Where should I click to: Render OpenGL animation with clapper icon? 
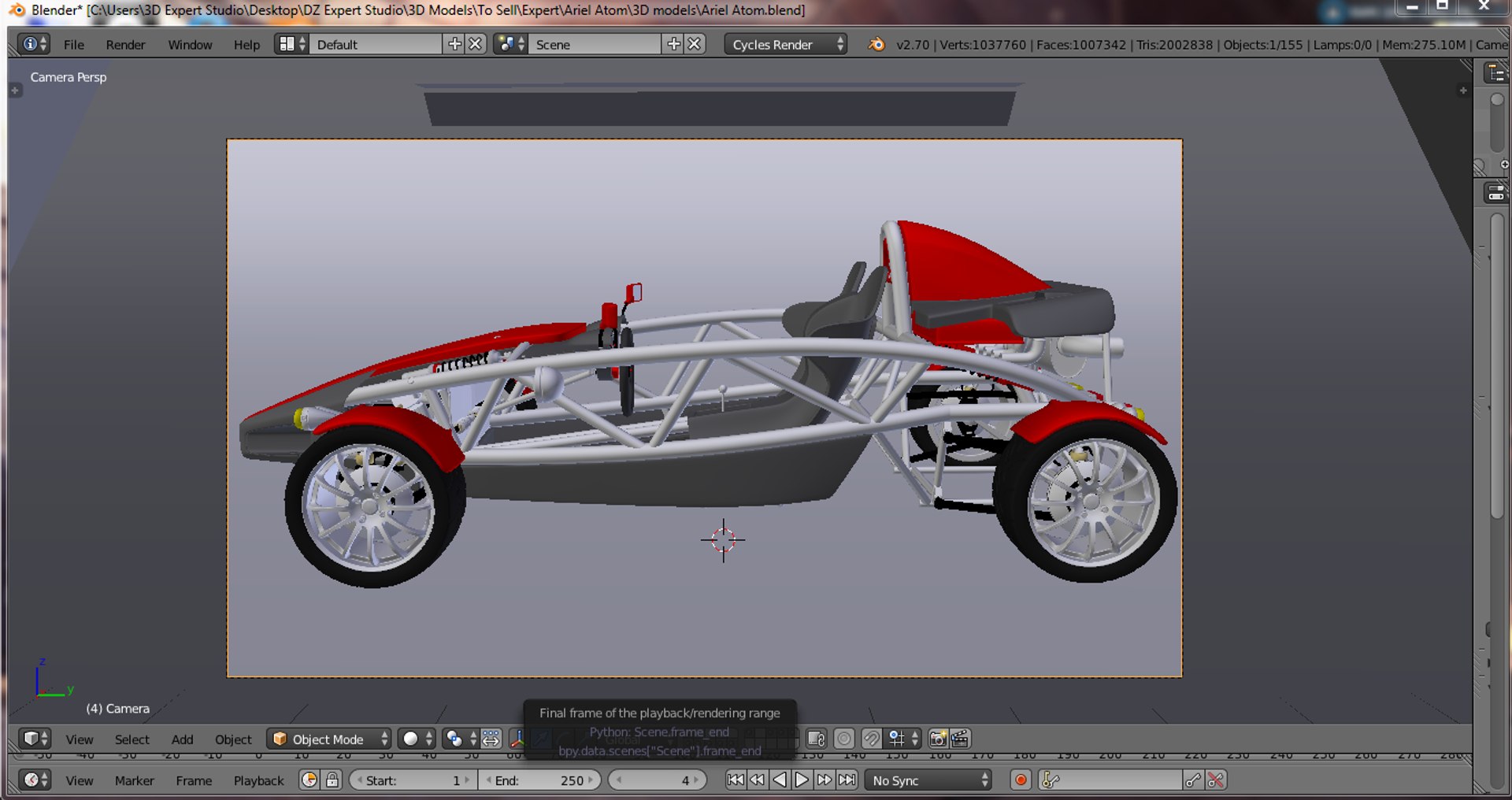tap(960, 739)
